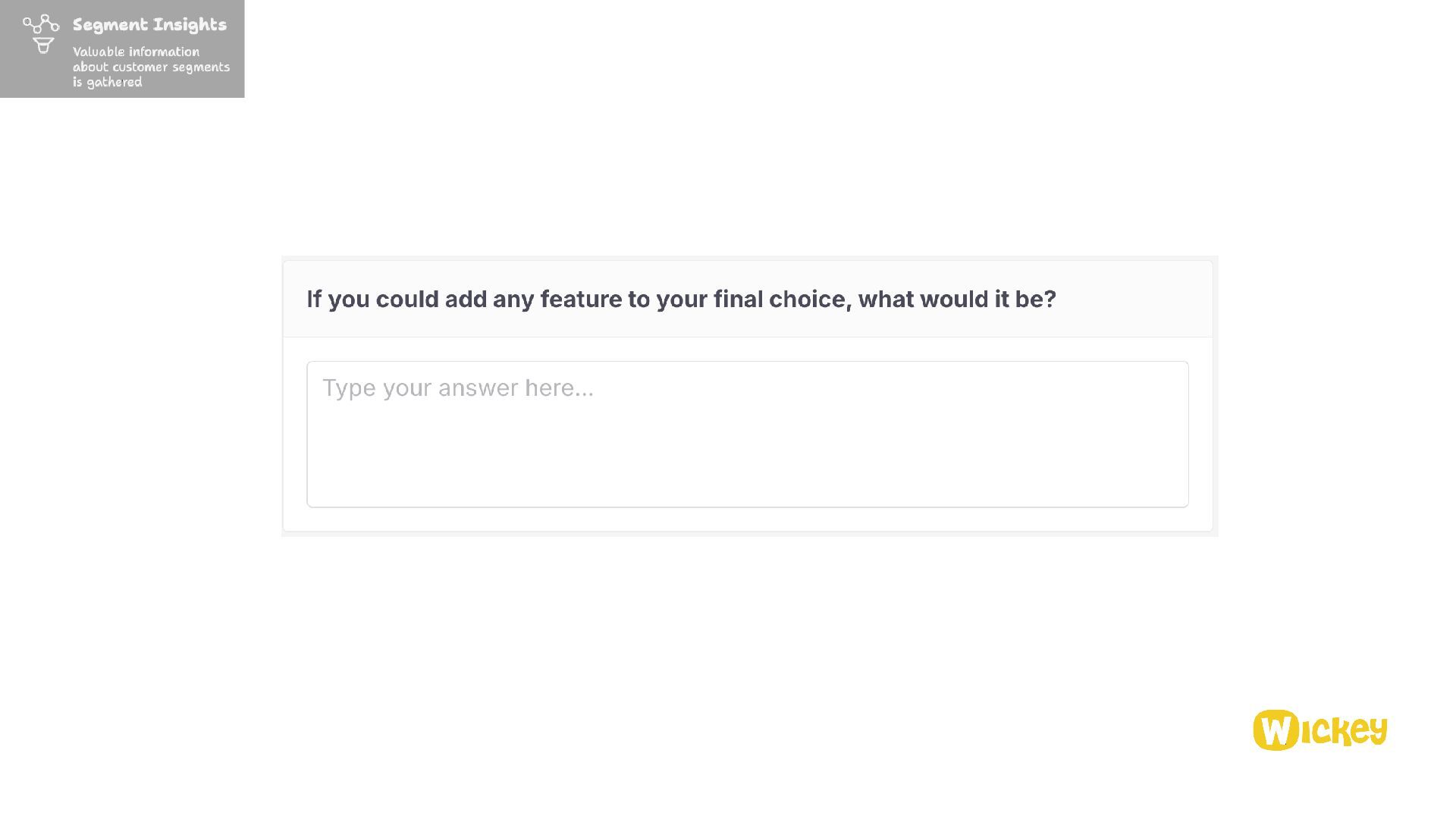The width and height of the screenshot is (1456, 819).
Task: Click the 'Valuable information about customer segments' description
Action: pos(150,60)
